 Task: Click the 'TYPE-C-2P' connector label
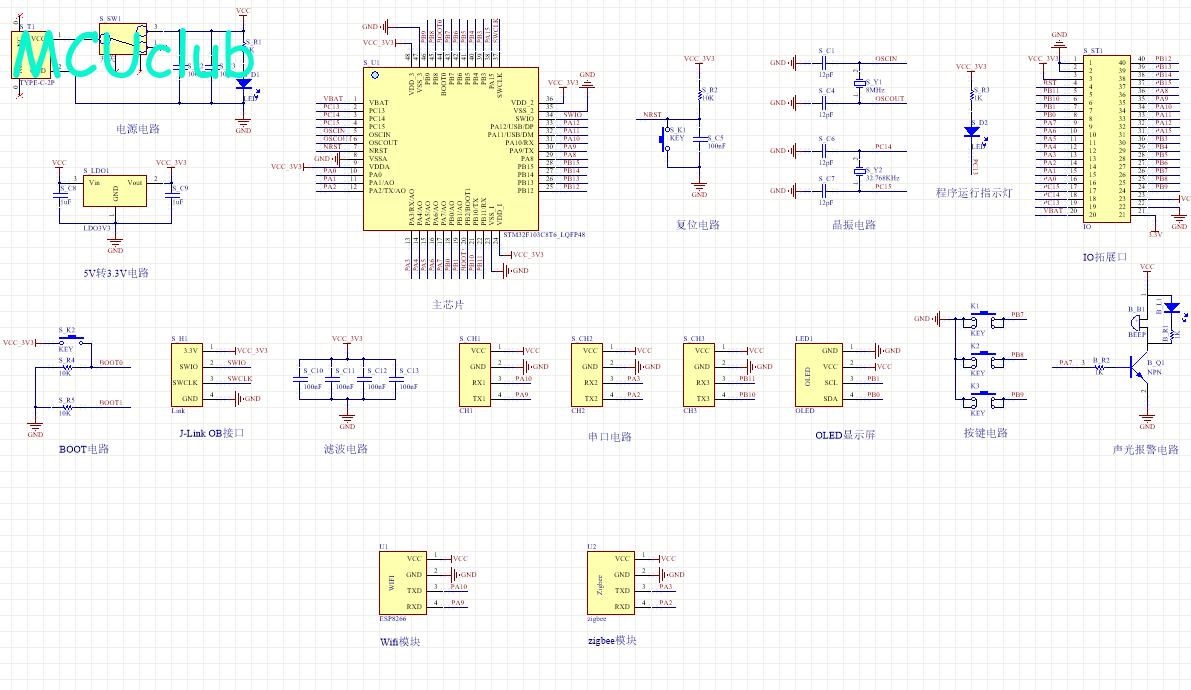37,83
